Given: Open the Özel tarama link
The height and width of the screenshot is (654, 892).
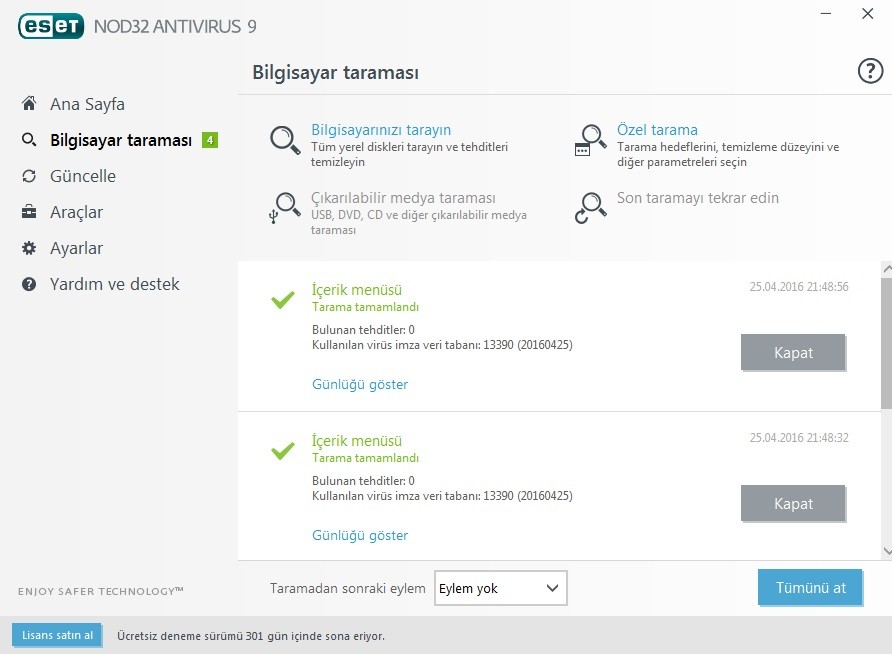Looking at the screenshot, I should coord(657,130).
